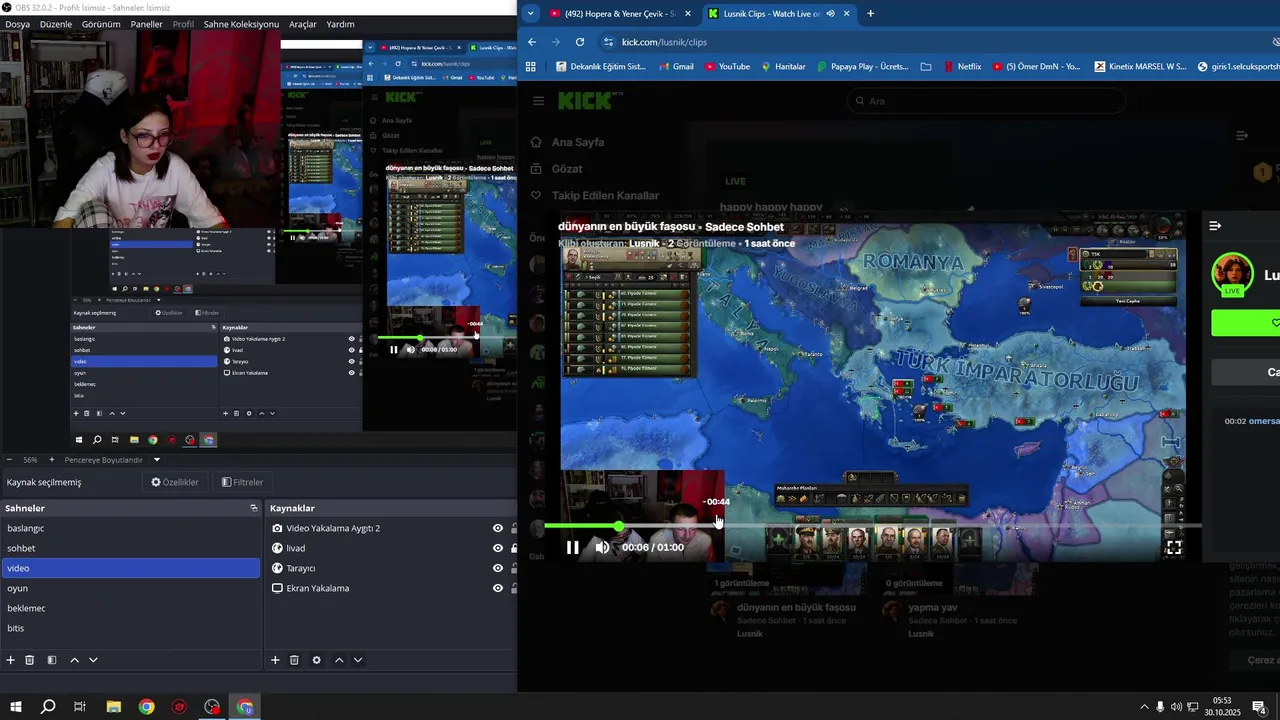Open the Kick hamburger sidebar menu
The width and height of the screenshot is (1280, 720).
(539, 101)
